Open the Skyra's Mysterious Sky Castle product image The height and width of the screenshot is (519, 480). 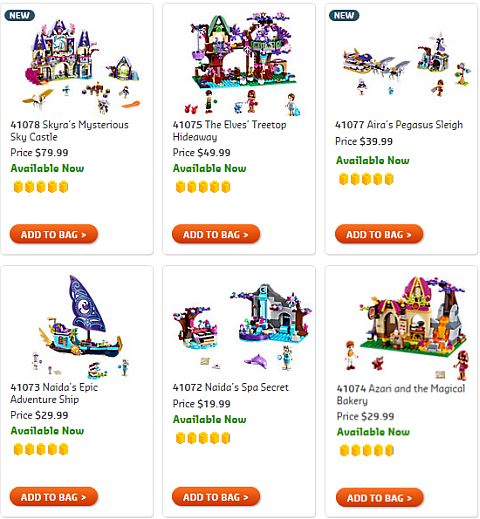[x=82, y=65]
